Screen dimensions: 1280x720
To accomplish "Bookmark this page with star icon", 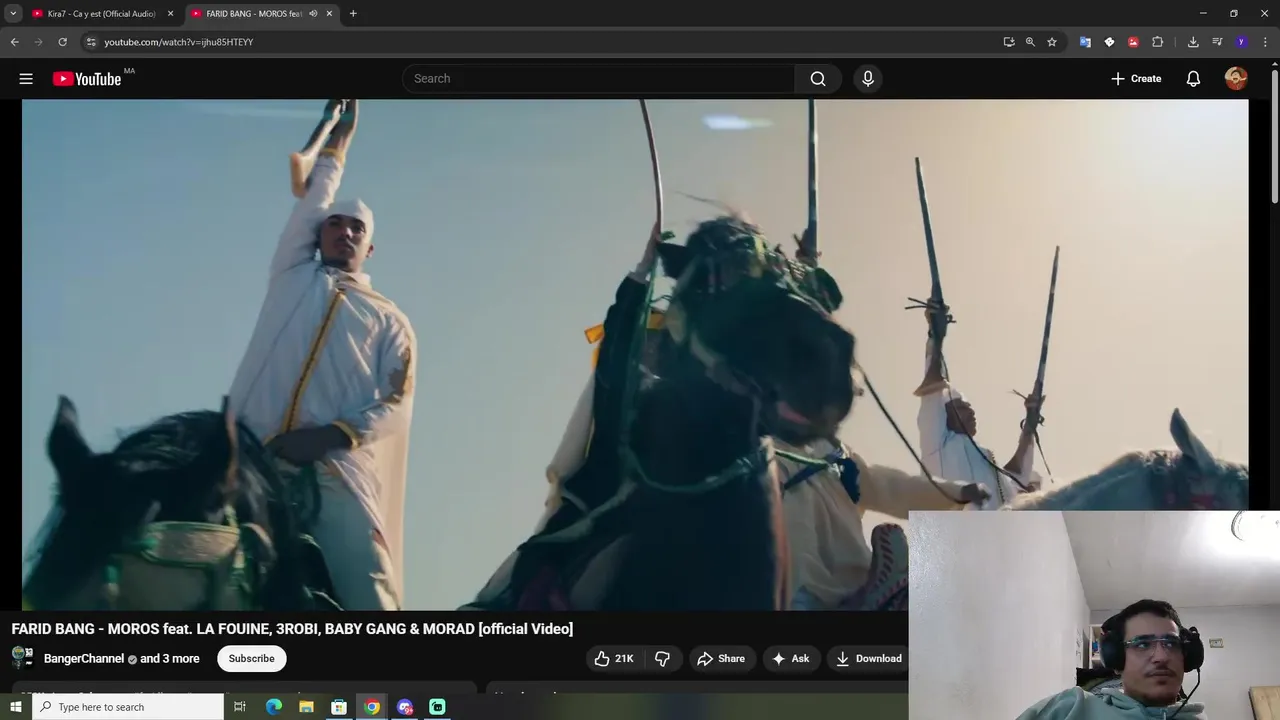I will point(1052,42).
